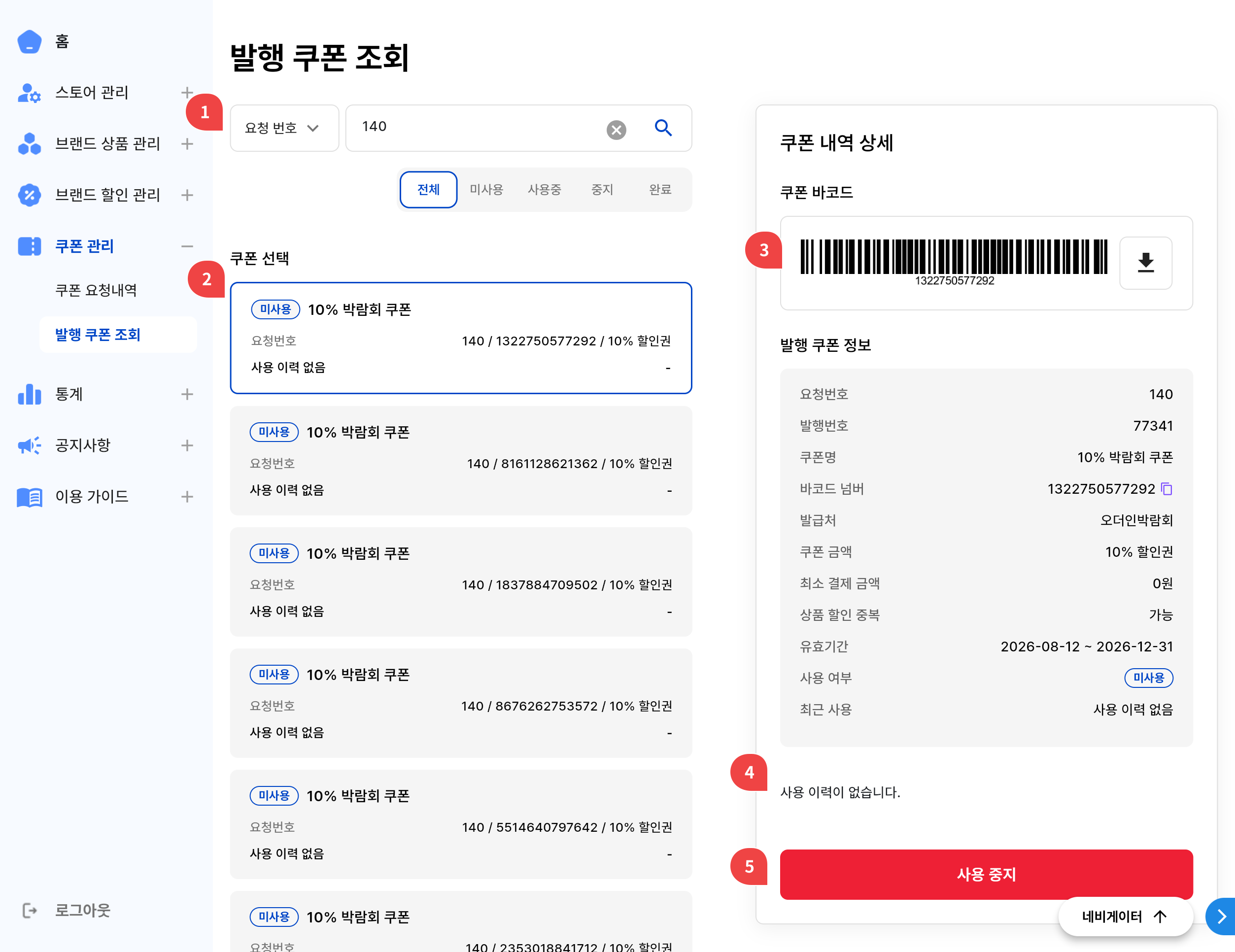Screen dimensions: 1235x952
Task: Click the 로그아웃 link
Action: coord(83,910)
